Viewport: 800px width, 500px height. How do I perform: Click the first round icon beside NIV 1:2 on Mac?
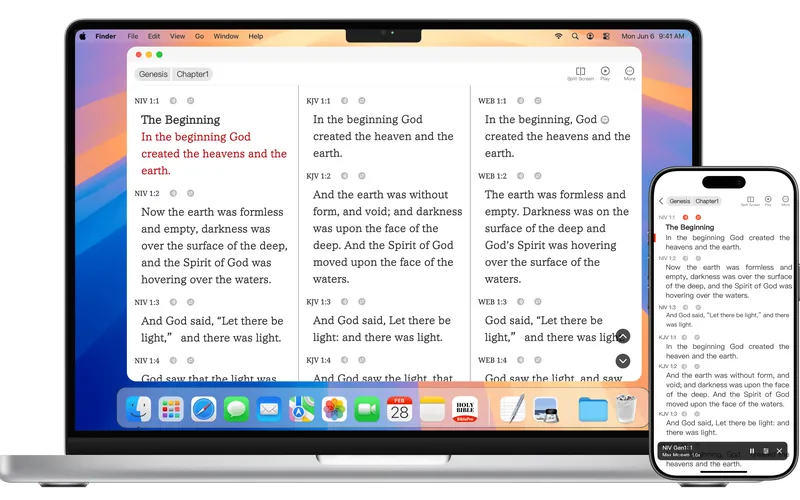click(173, 193)
